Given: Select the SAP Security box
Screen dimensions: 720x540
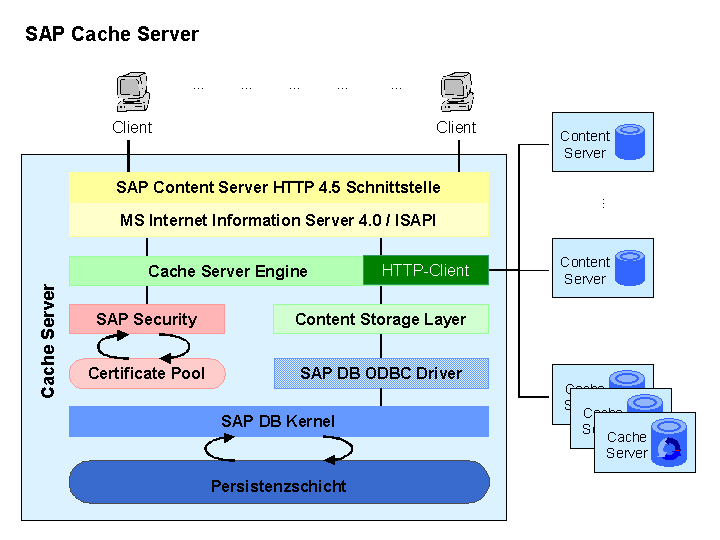Looking at the screenshot, I should [x=147, y=319].
